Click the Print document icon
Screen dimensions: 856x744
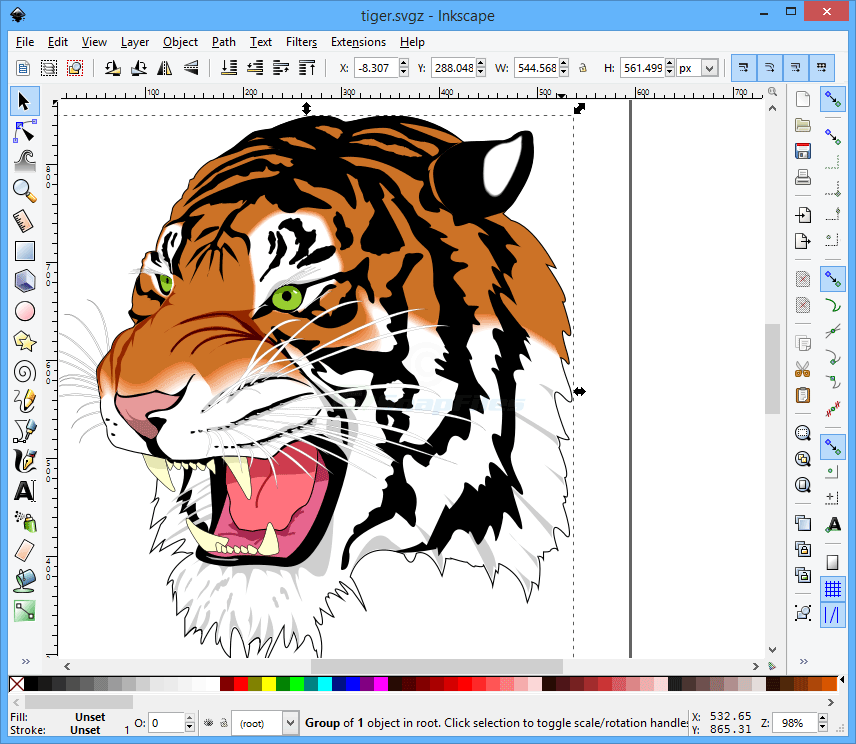(802, 178)
